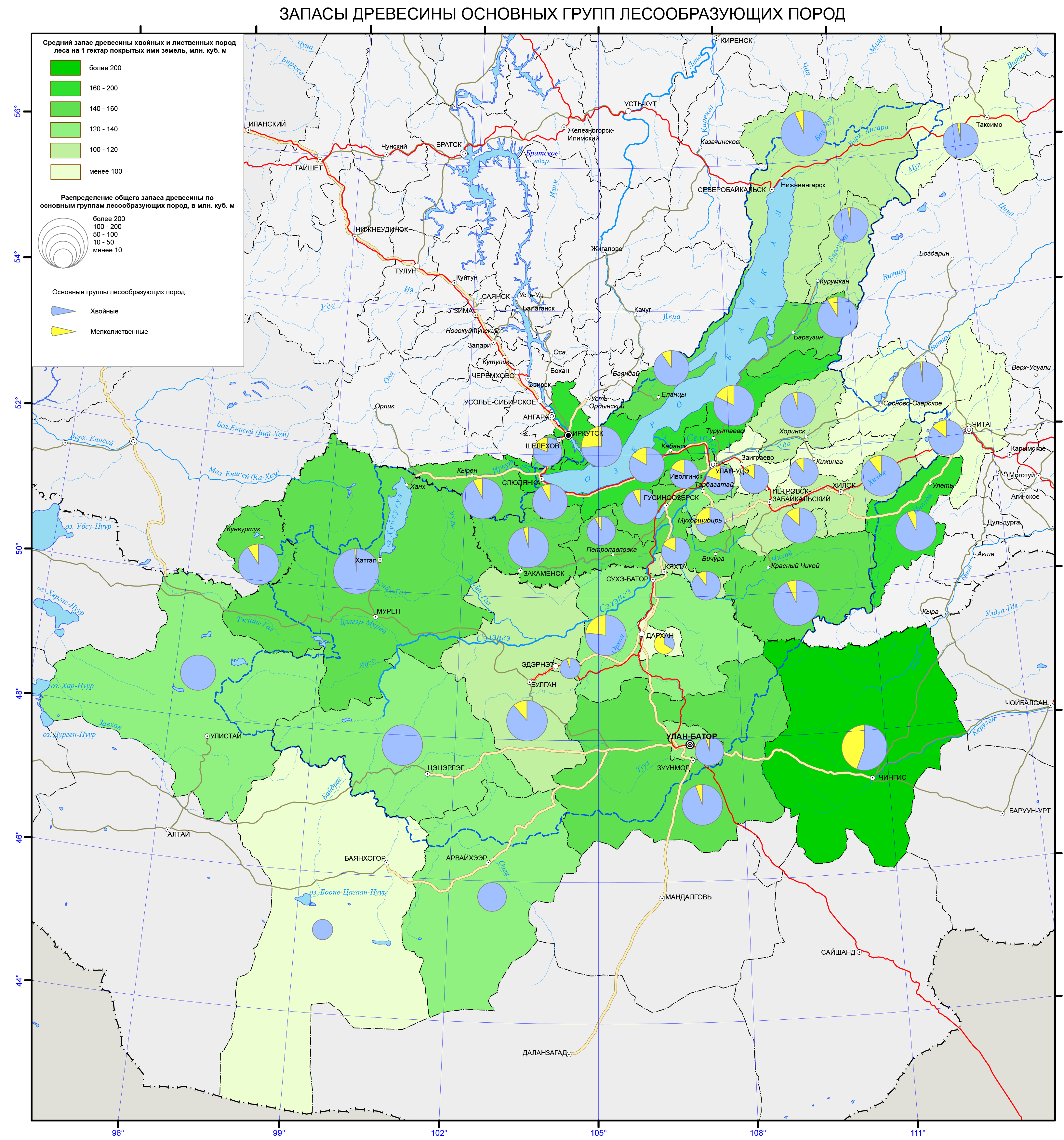Click the '160 - 200' green legend swatch

(65, 88)
